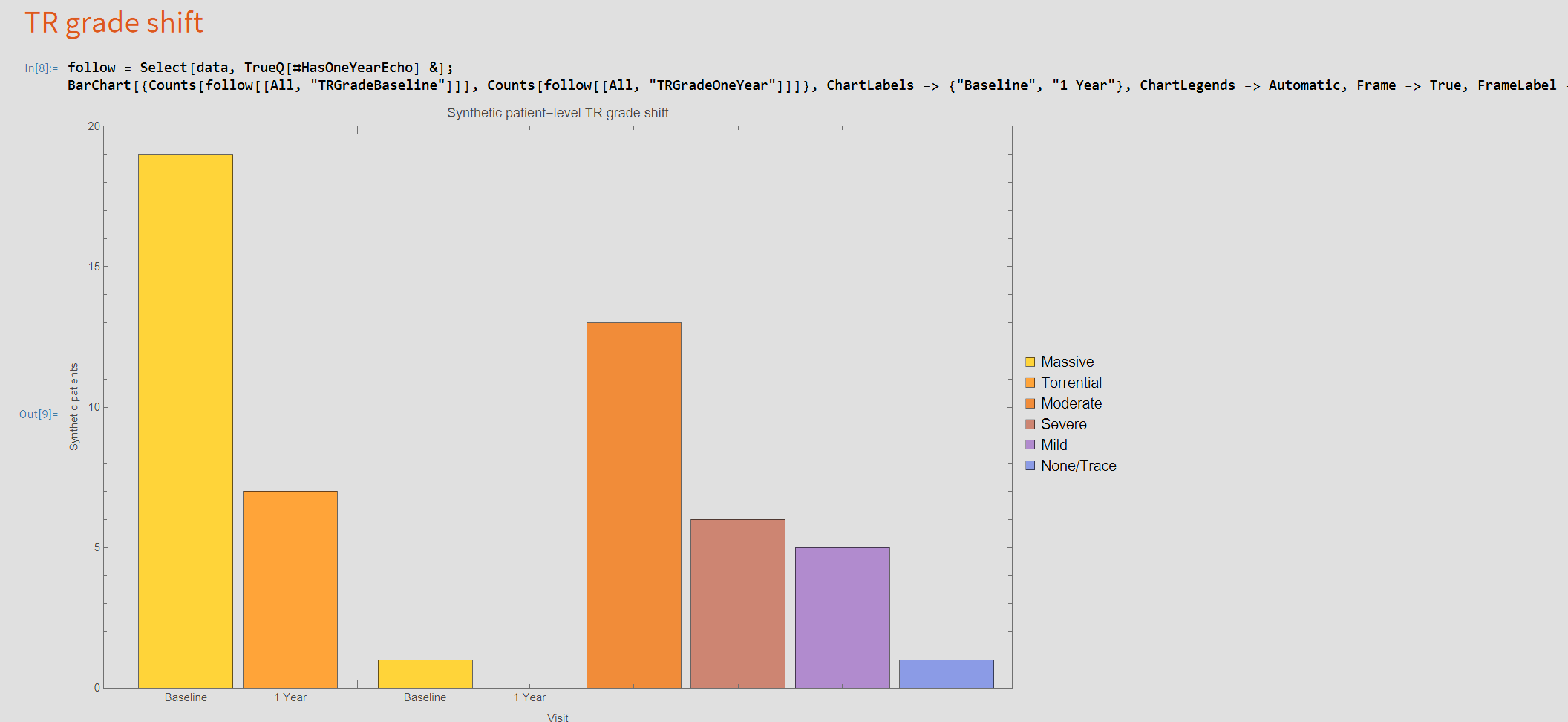This screenshot has height=722, width=1568.
Task: Click "Baseline" label under the short yellow bar
Action: [x=425, y=697]
